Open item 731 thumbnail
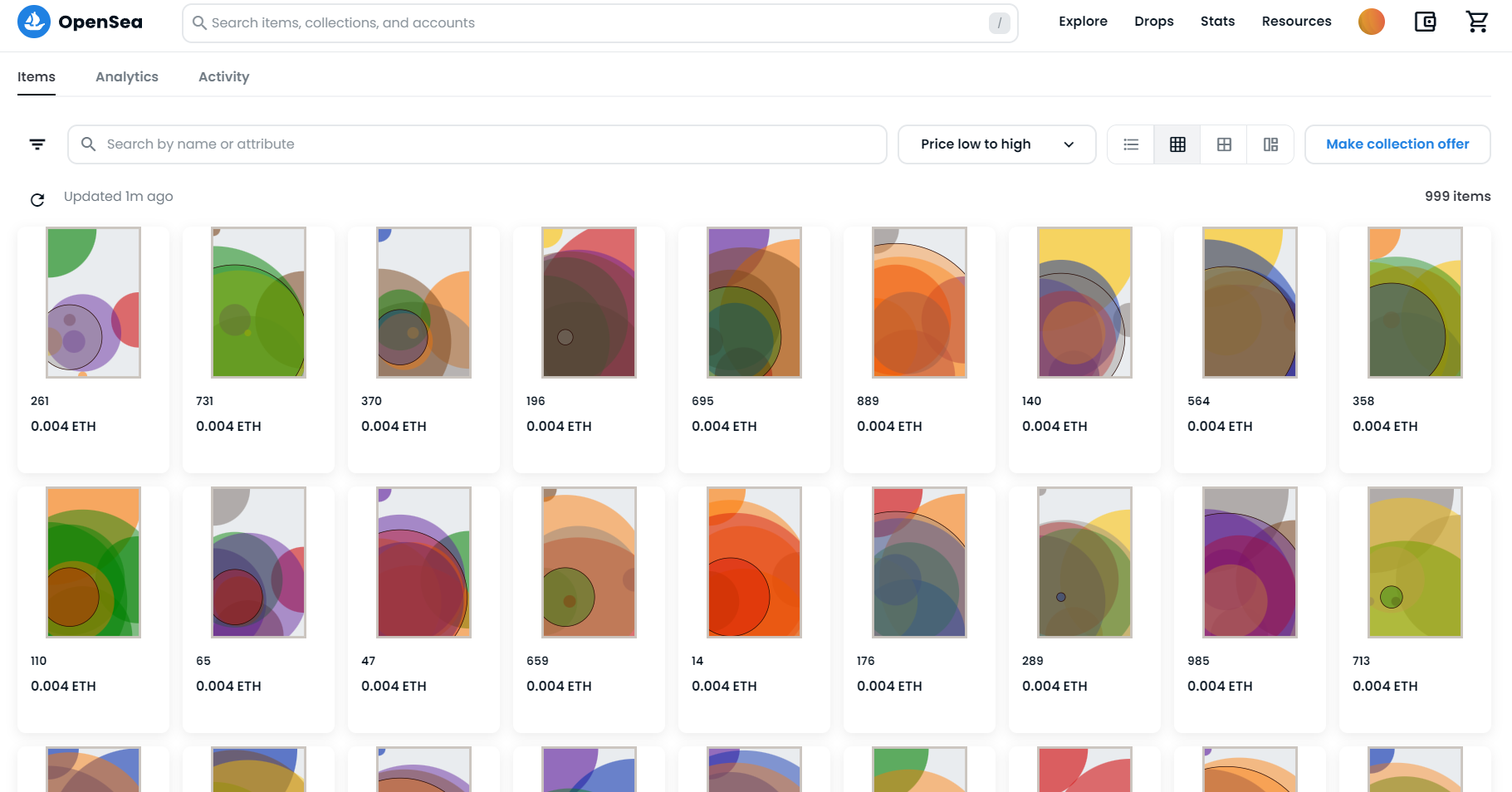This screenshot has height=792, width=1512. [x=258, y=303]
